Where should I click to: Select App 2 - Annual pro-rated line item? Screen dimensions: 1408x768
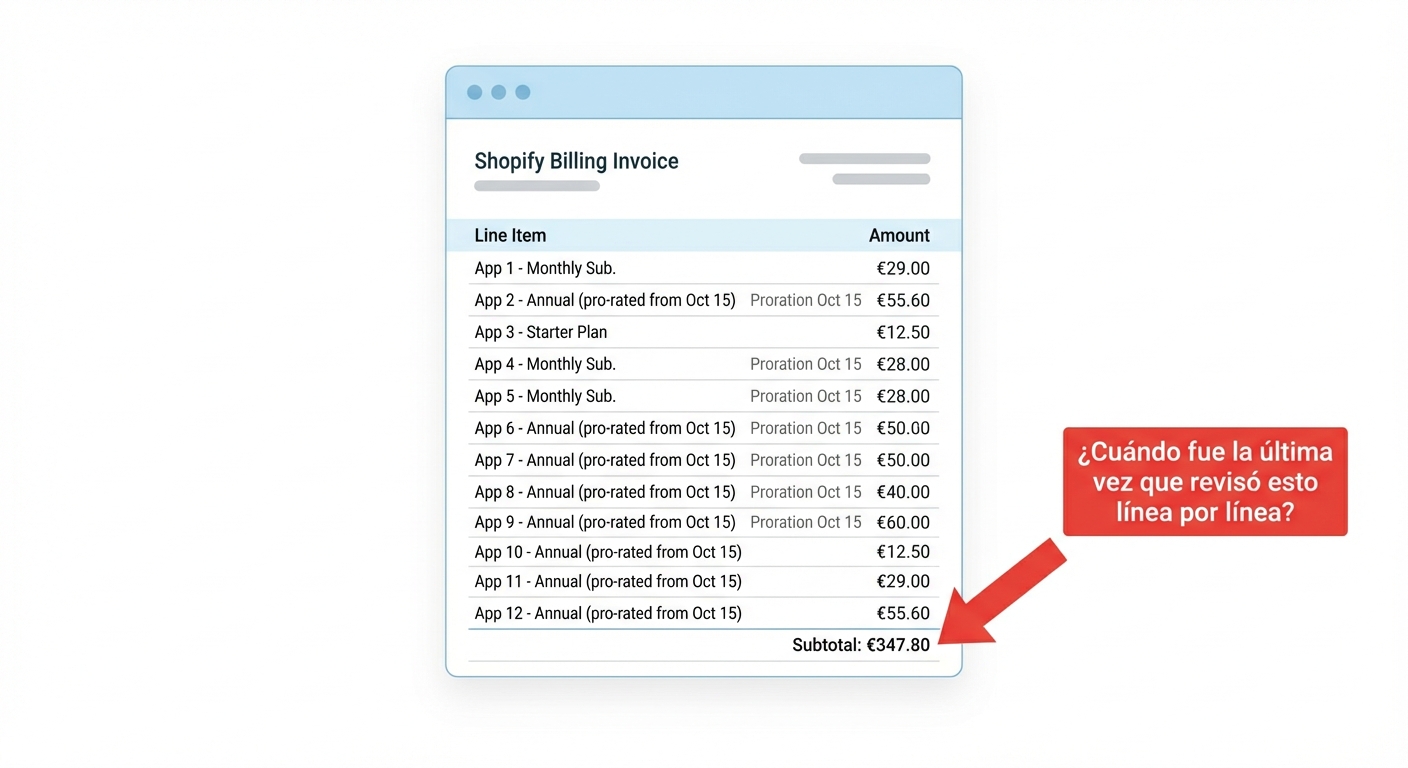(703, 300)
